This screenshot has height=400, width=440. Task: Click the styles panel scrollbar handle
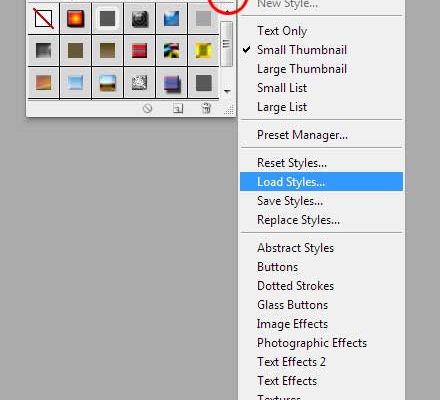click(x=227, y=44)
